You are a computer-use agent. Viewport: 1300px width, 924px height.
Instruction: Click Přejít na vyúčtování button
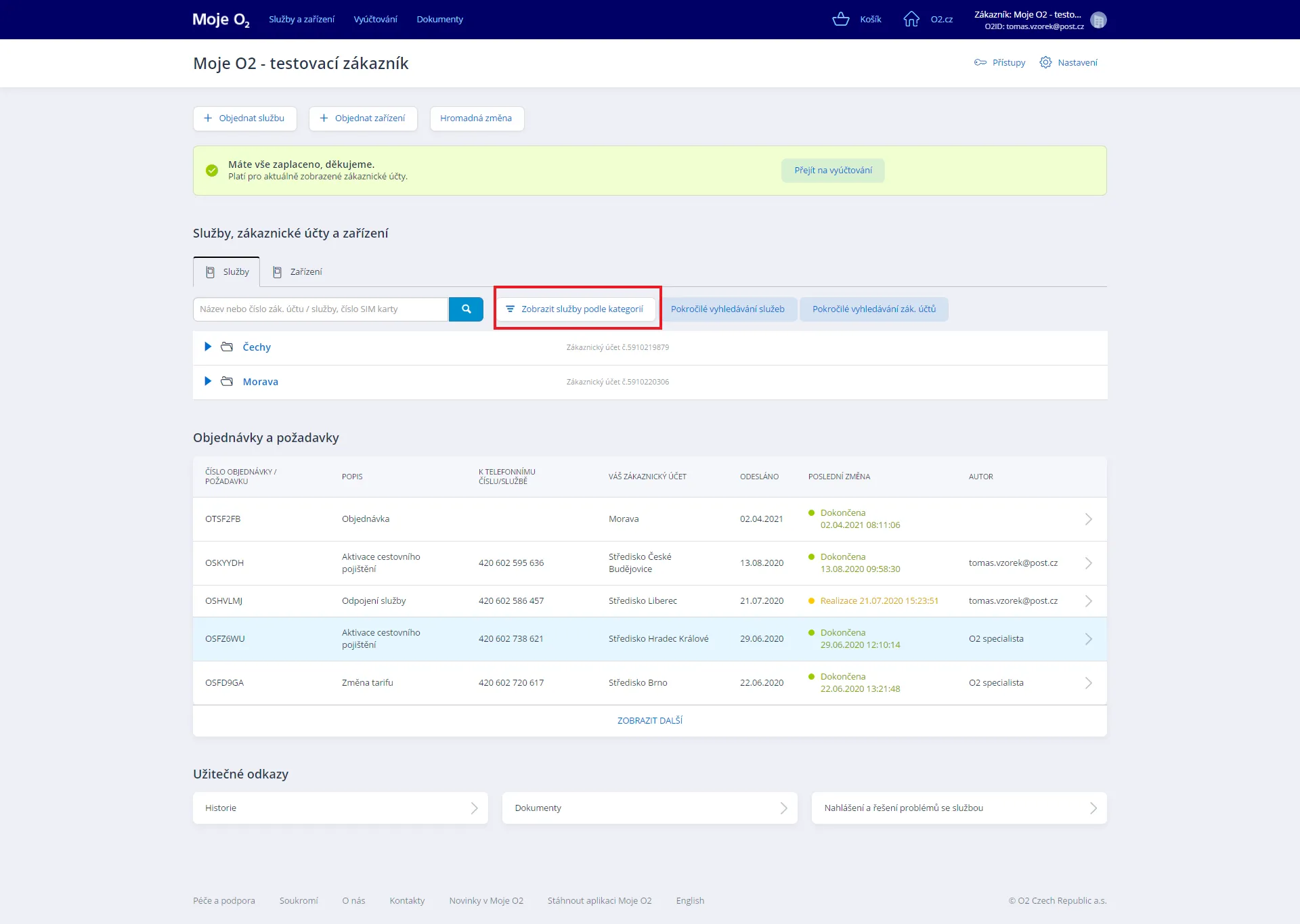[833, 170]
